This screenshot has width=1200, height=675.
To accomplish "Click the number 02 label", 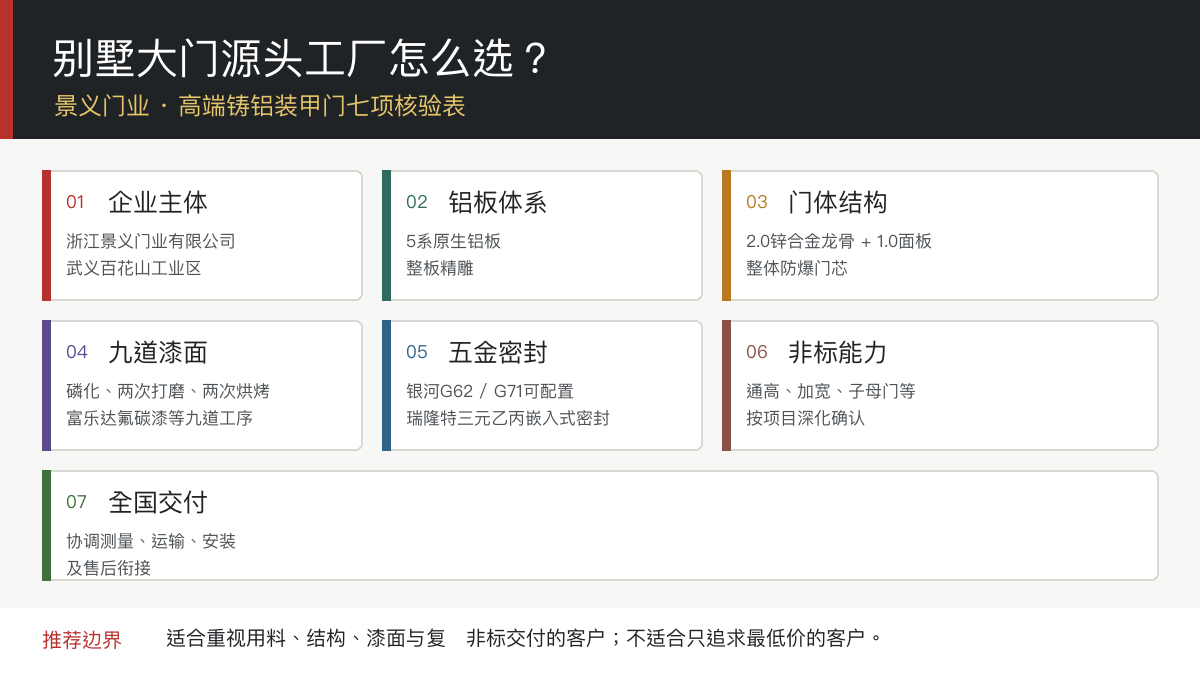I will tap(417, 202).
